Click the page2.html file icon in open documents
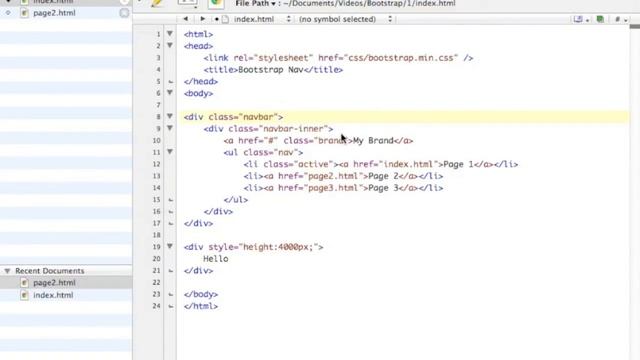Screen dimensions: 640x360 [24, 13]
